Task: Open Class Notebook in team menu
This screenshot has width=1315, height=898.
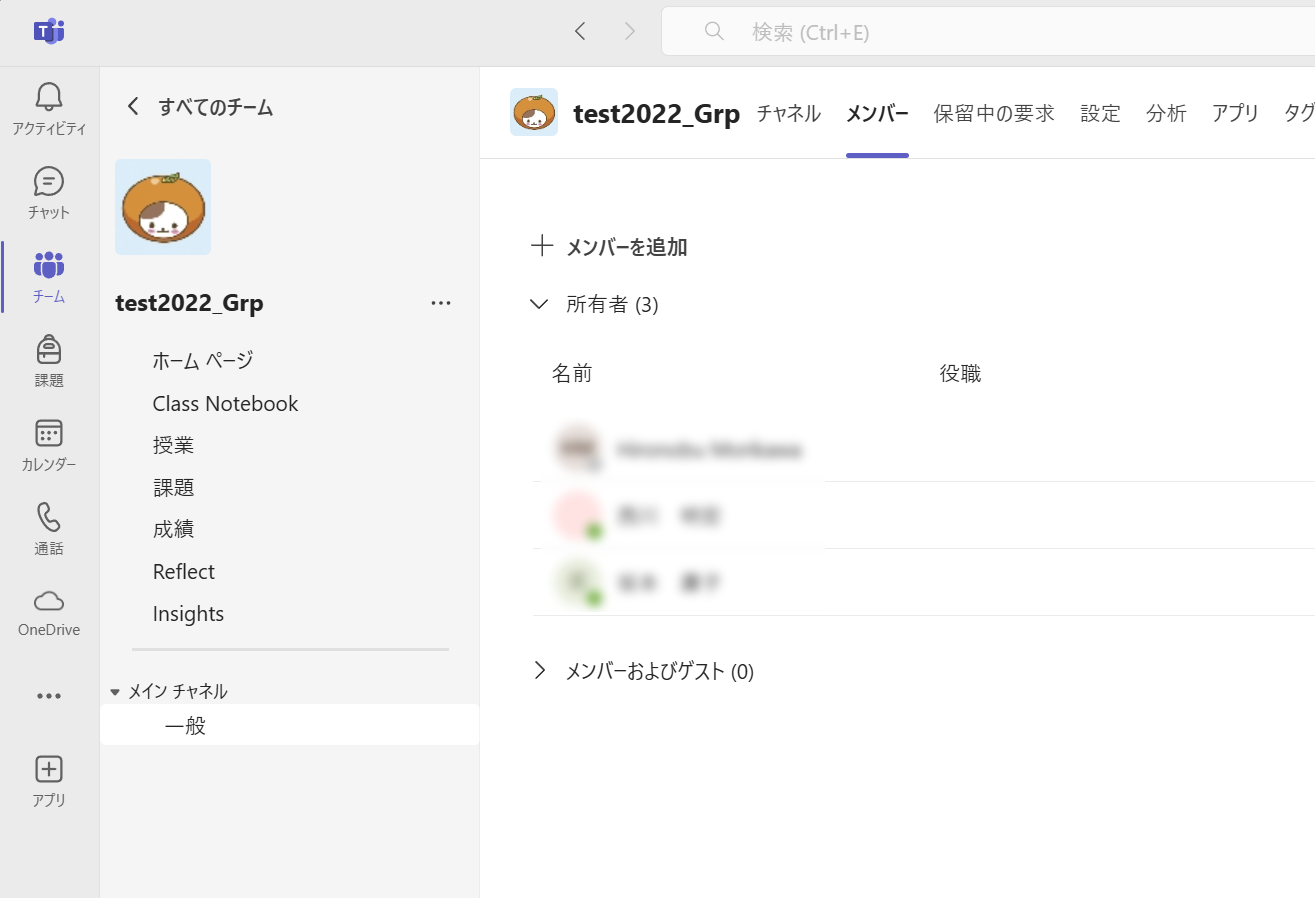Action: pos(225,403)
